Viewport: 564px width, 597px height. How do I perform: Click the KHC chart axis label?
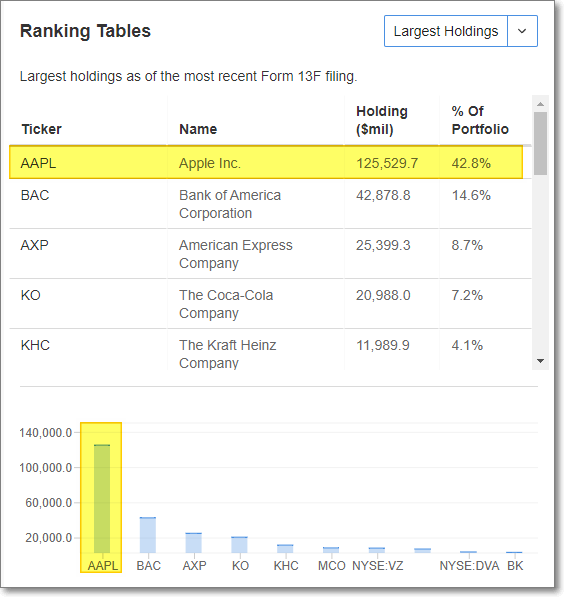[286, 566]
